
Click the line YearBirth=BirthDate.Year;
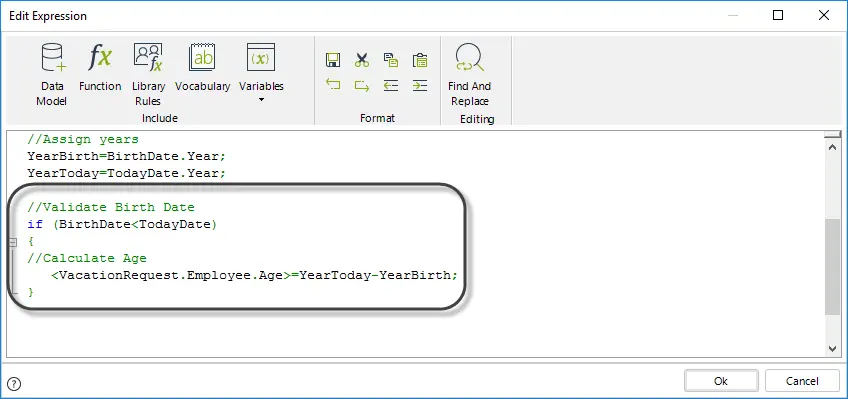point(127,156)
